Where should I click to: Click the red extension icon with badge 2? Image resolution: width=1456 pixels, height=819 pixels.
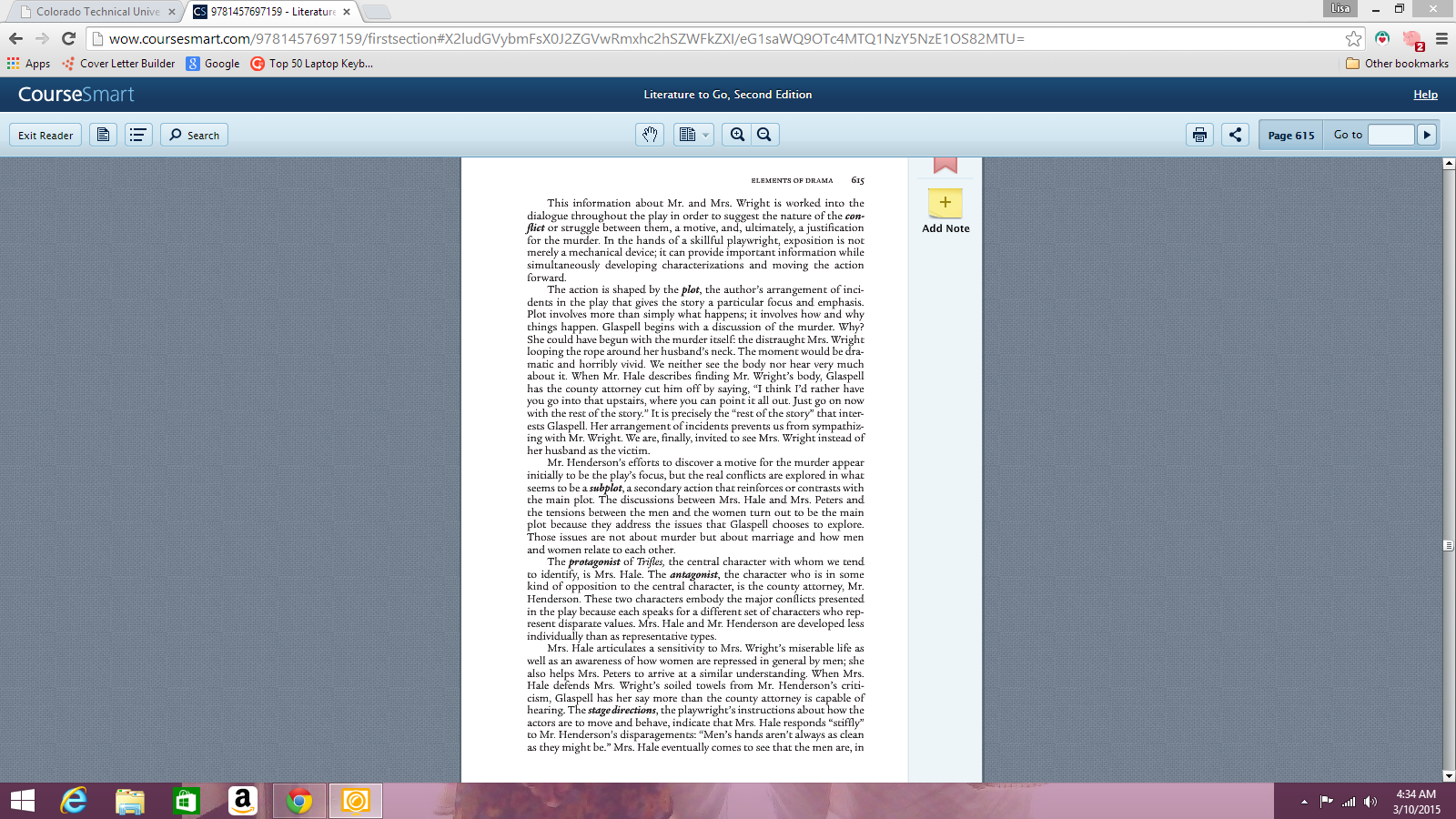click(x=1412, y=39)
